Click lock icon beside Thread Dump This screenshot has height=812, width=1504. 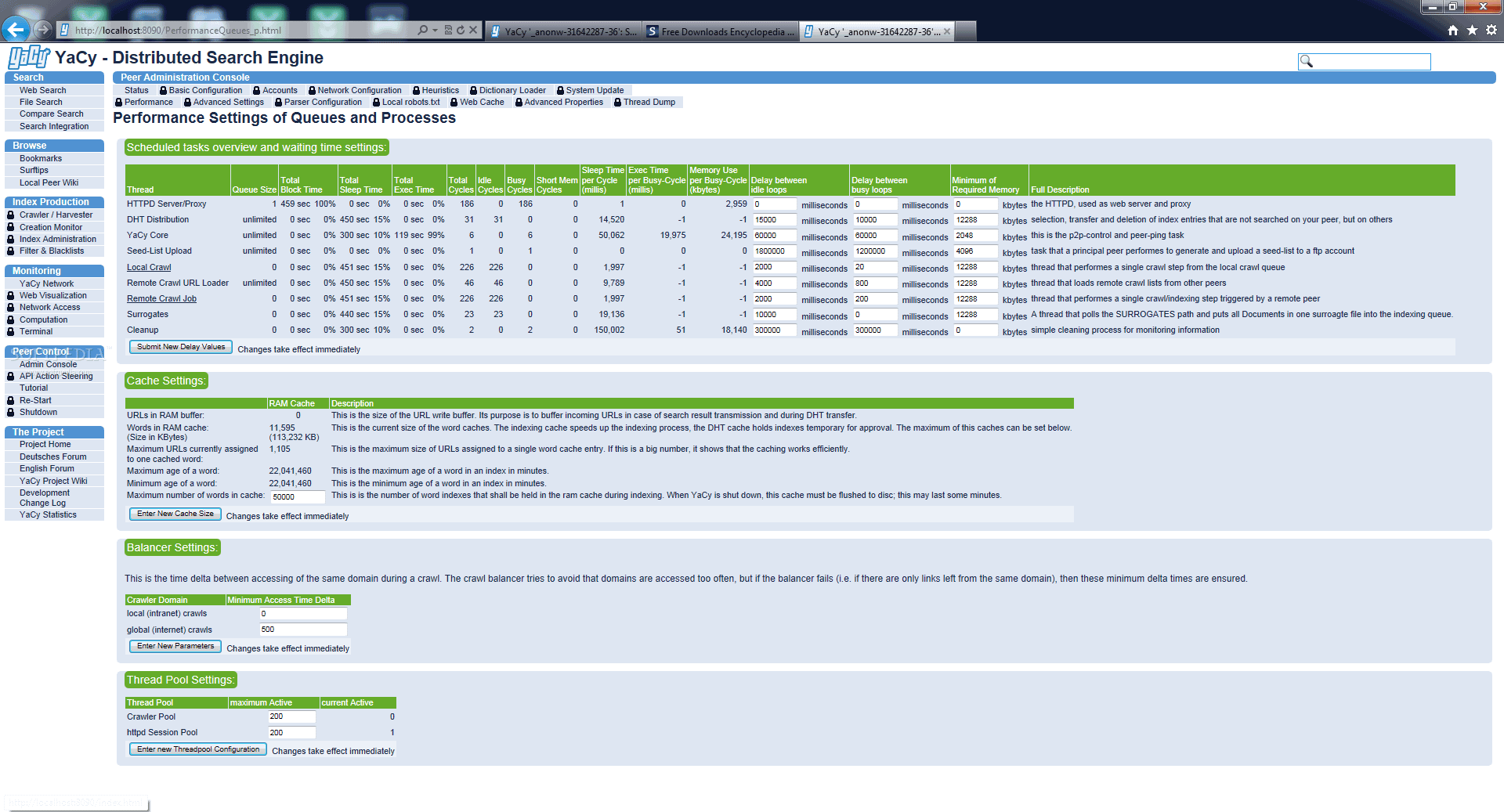617,103
